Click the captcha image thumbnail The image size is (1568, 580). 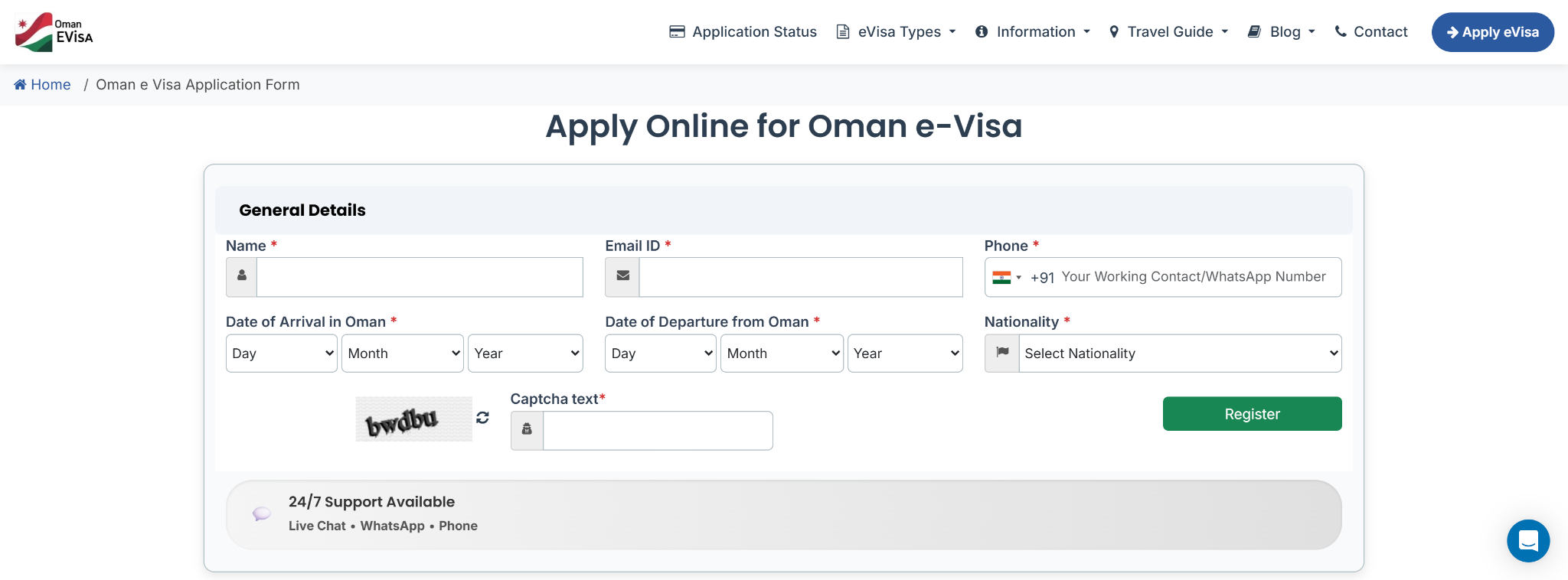(413, 419)
